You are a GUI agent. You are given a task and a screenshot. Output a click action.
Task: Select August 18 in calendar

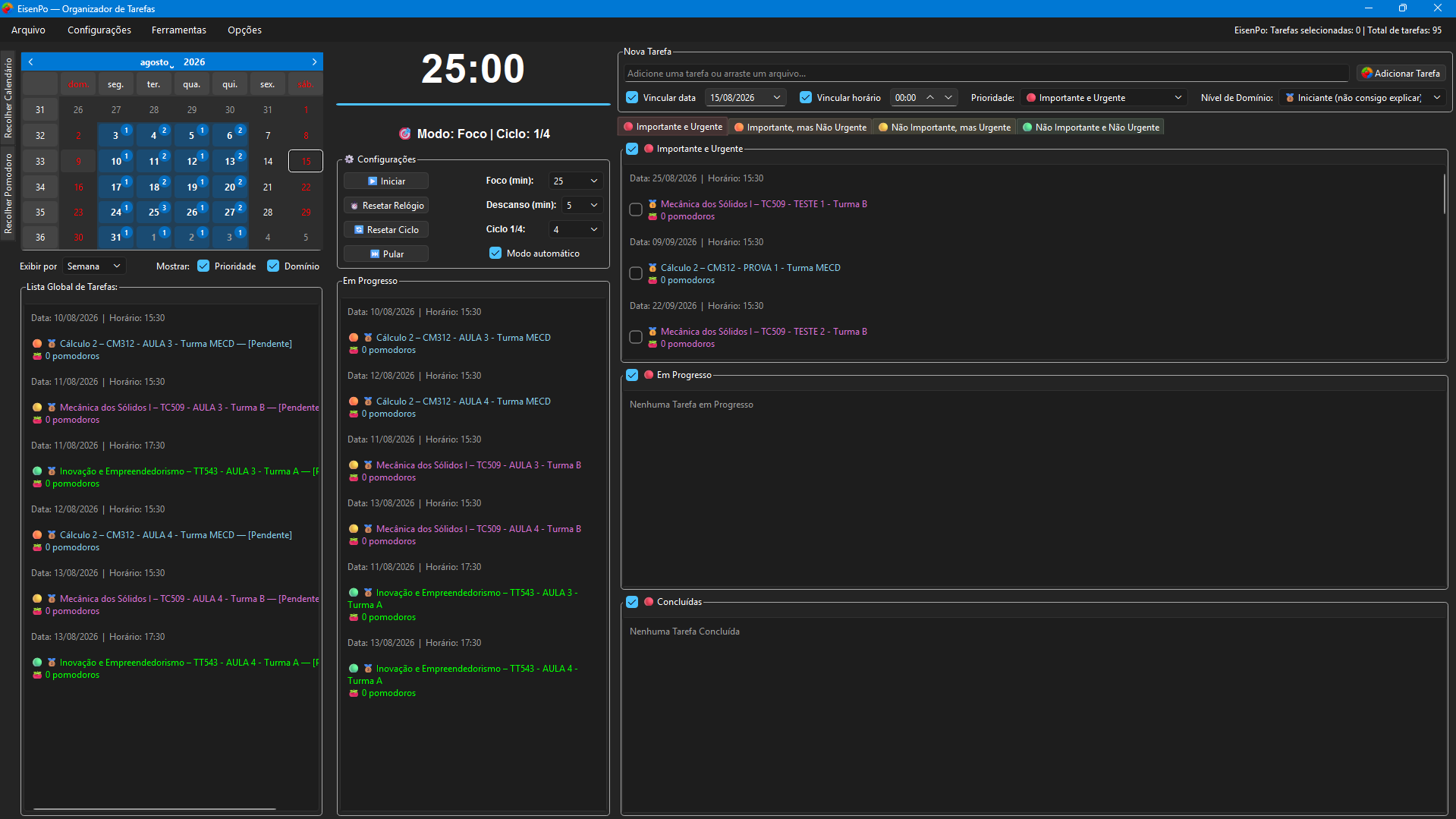pyautogui.click(x=154, y=187)
